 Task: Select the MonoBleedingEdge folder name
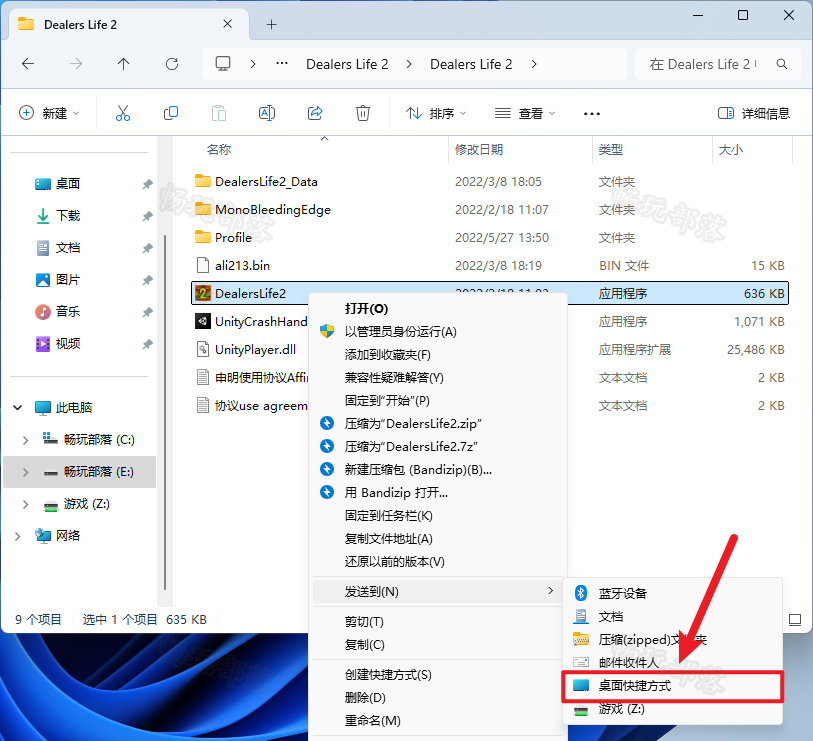click(x=273, y=209)
